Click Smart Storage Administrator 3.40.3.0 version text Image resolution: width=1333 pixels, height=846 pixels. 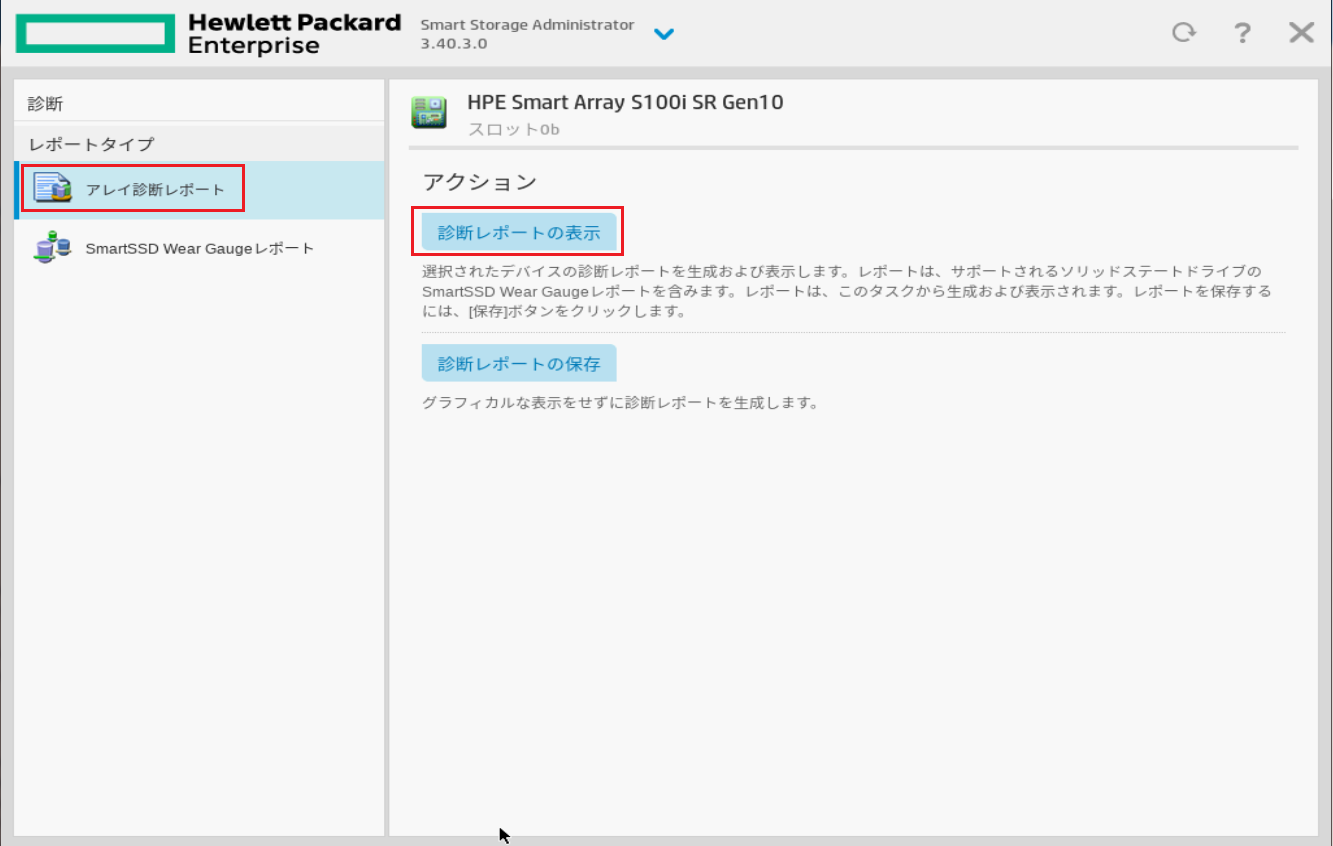(527, 35)
